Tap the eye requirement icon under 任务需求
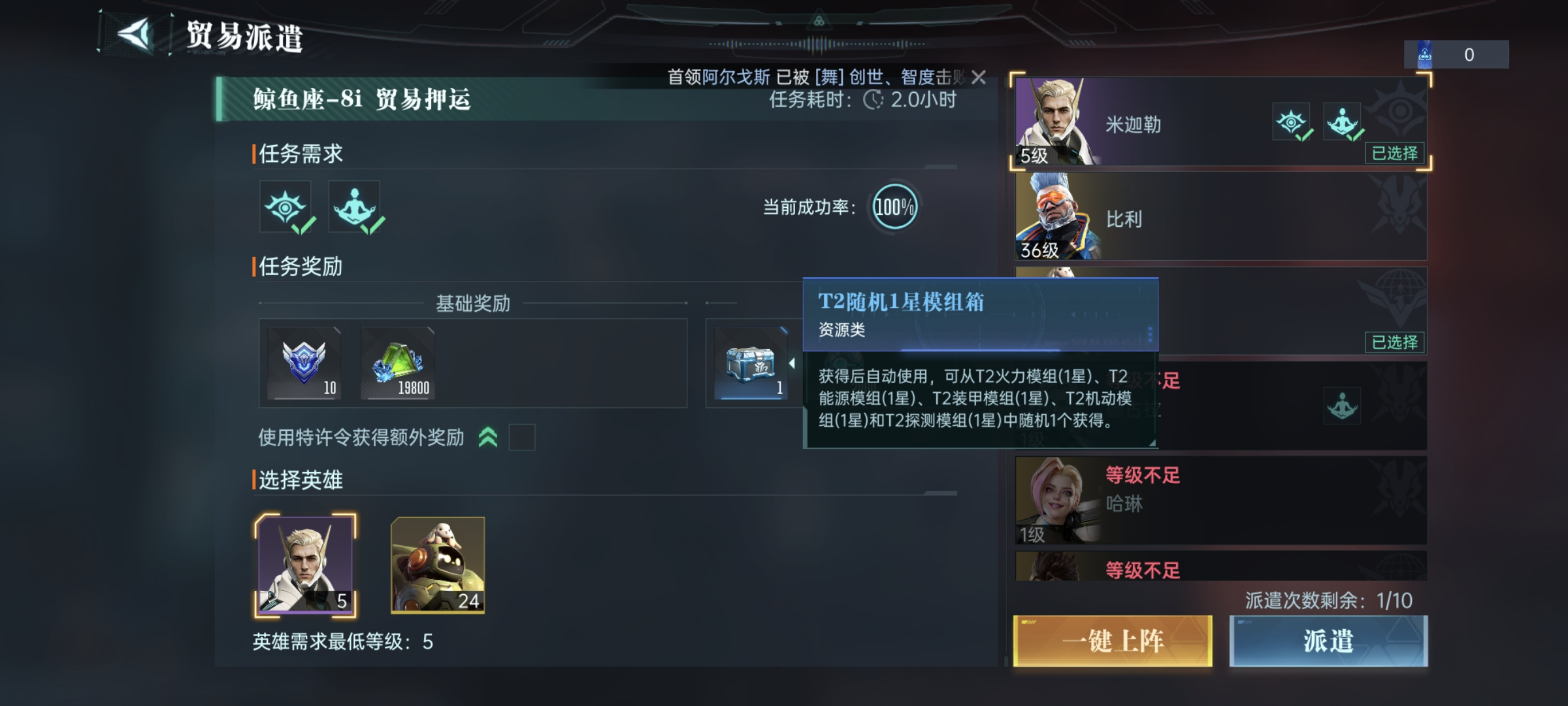1568x706 pixels. pyautogui.click(x=286, y=207)
